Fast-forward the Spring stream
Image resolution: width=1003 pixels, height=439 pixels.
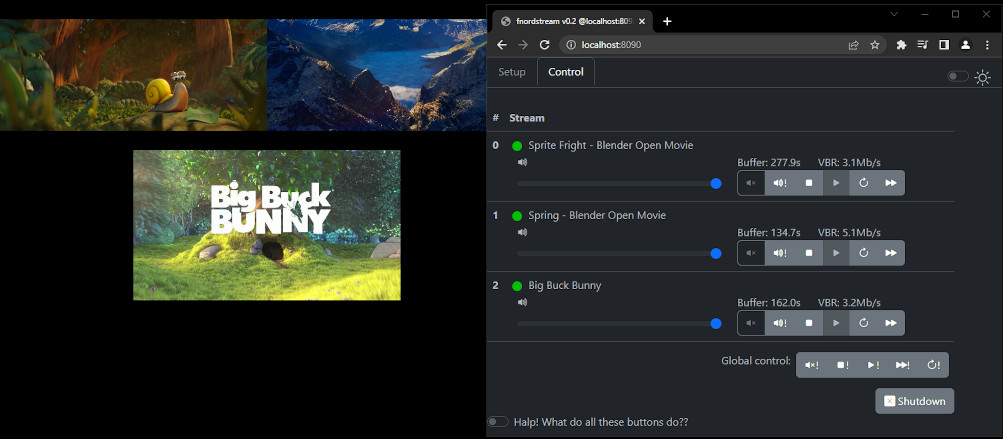pyautogui.click(x=890, y=253)
